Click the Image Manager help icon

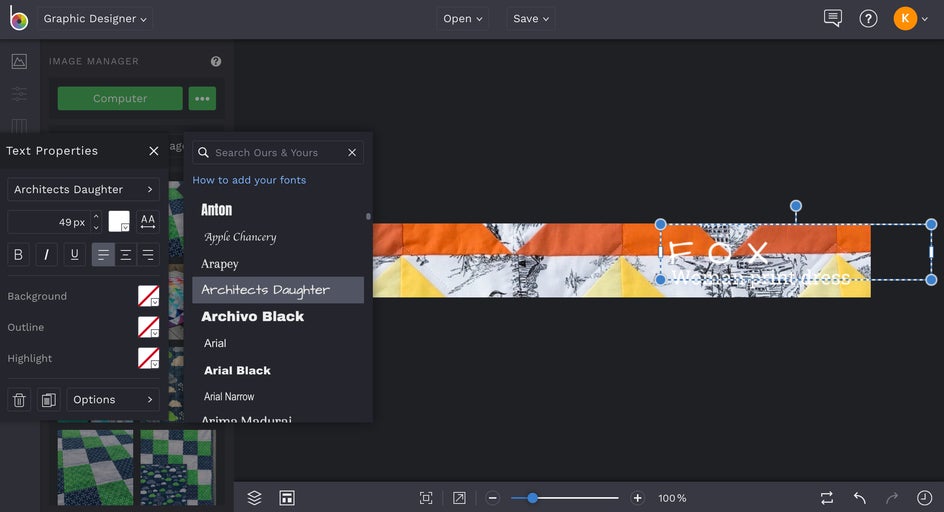(x=216, y=61)
